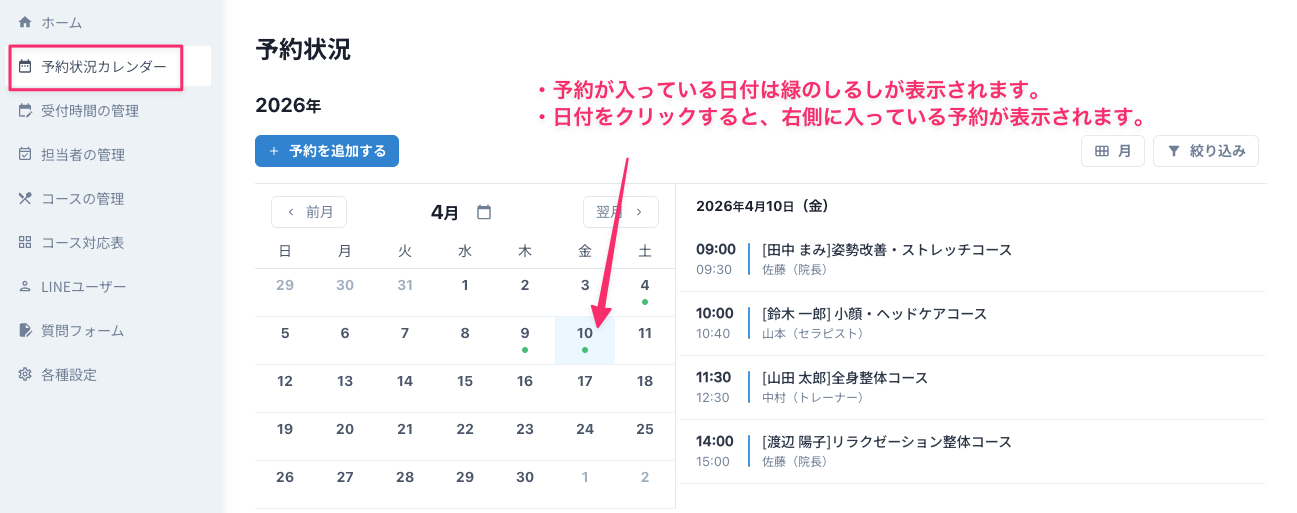Go to next month with 翌月
1297x513 pixels.
620,212
